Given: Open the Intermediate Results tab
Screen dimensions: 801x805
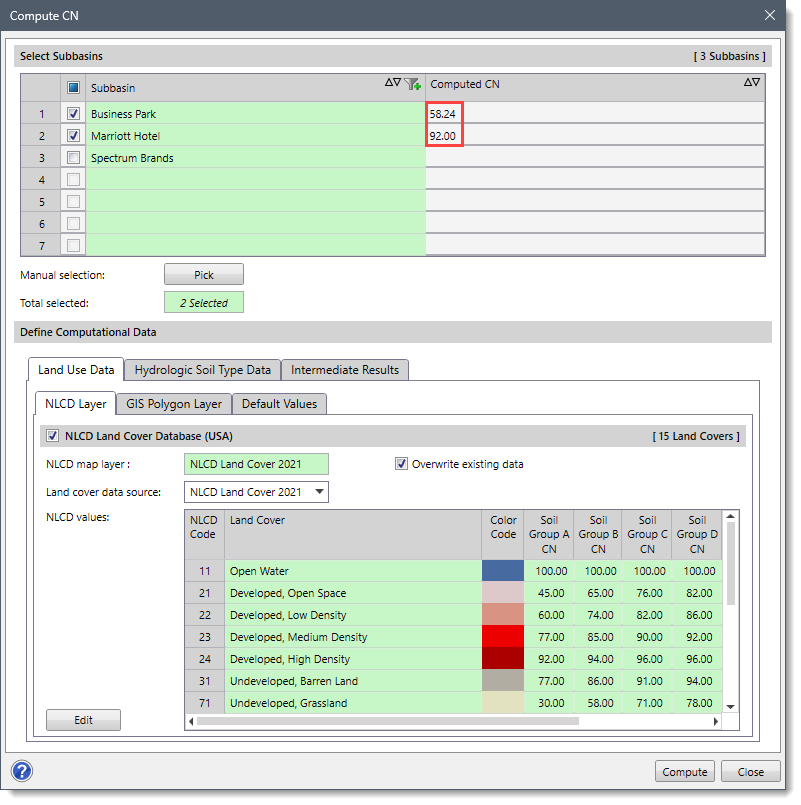Looking at the screenshot, I should click(x=345, y=370).
